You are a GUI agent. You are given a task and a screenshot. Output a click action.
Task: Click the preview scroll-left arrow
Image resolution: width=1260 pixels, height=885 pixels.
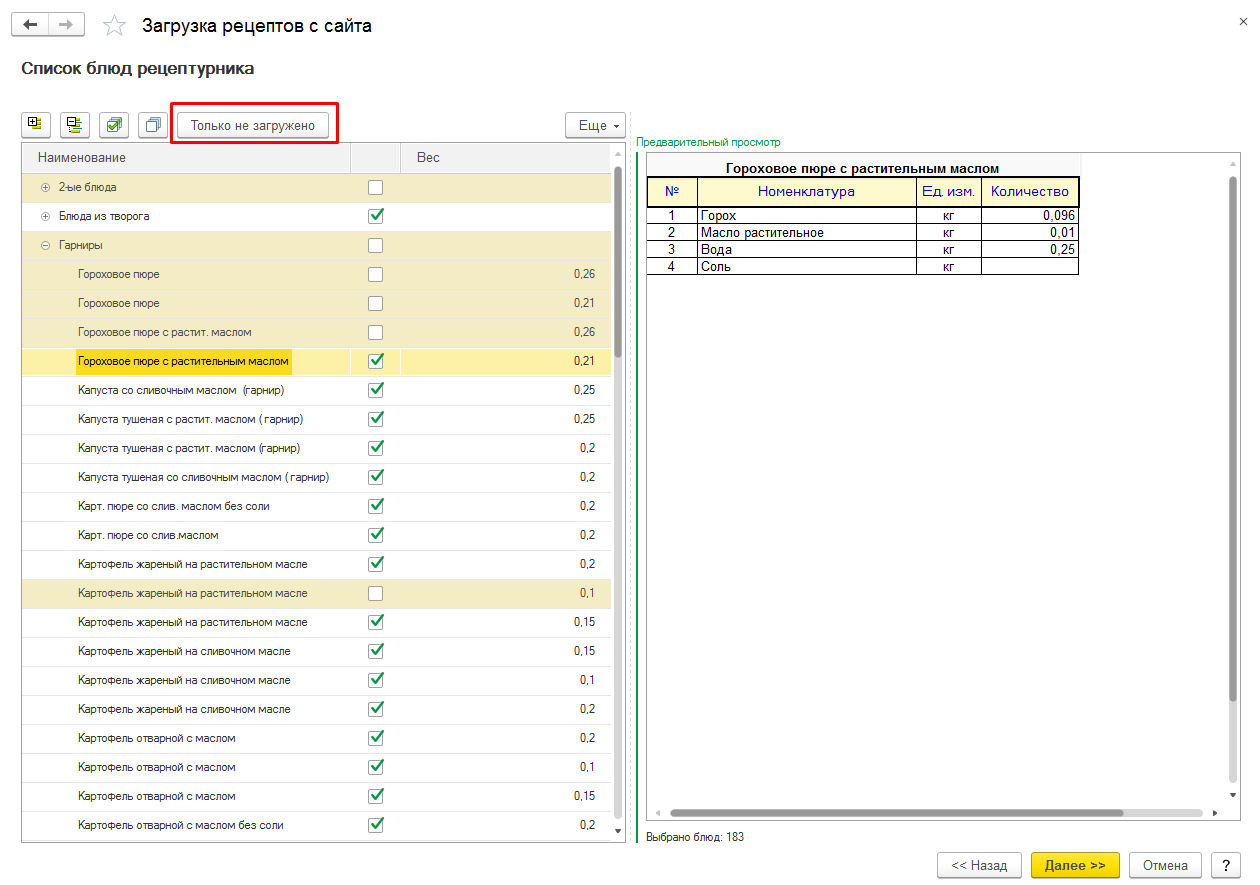(659, 813)
